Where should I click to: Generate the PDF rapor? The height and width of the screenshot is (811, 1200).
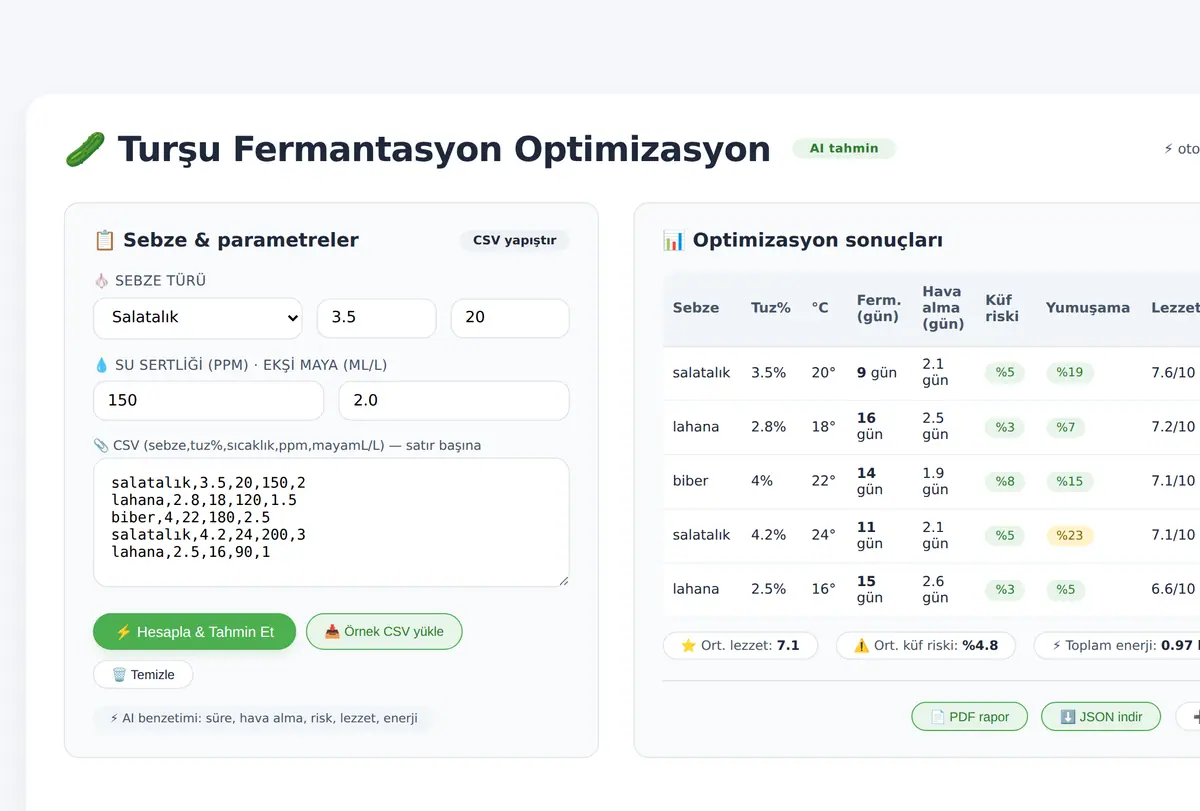pos(969,717)
